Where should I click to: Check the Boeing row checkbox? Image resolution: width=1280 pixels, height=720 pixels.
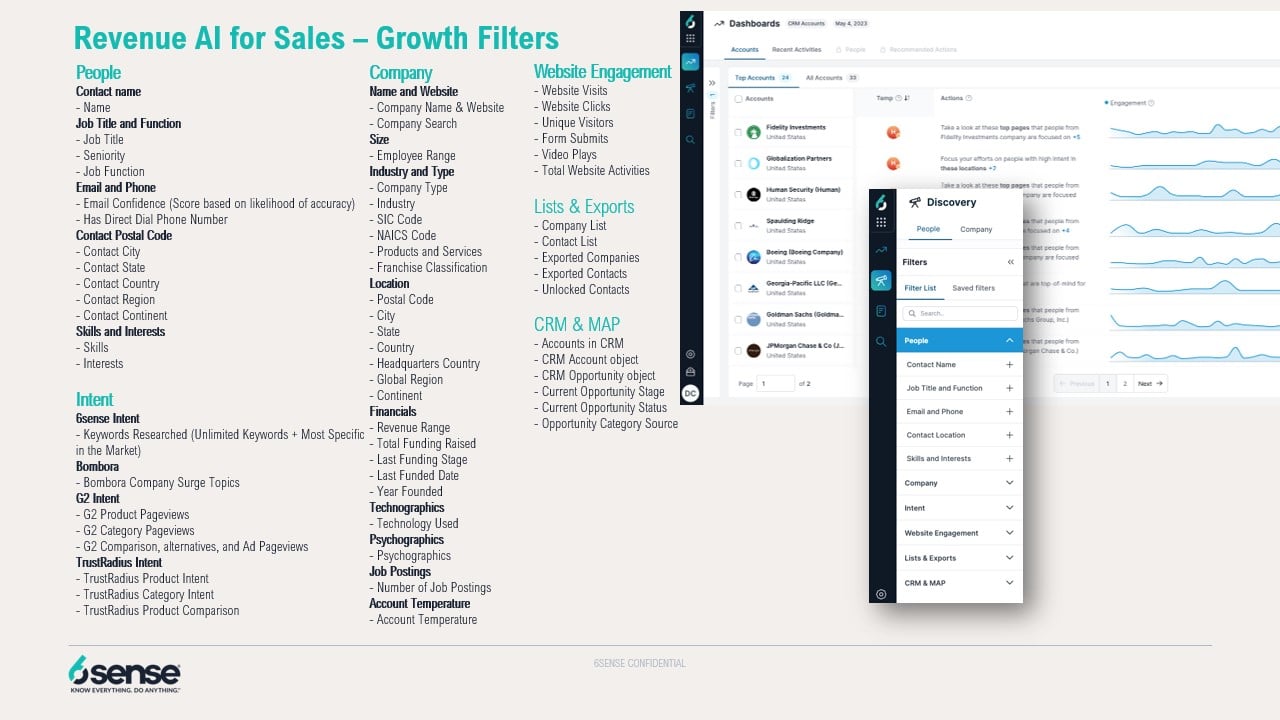pyautogui.click(x=738, y=257)
